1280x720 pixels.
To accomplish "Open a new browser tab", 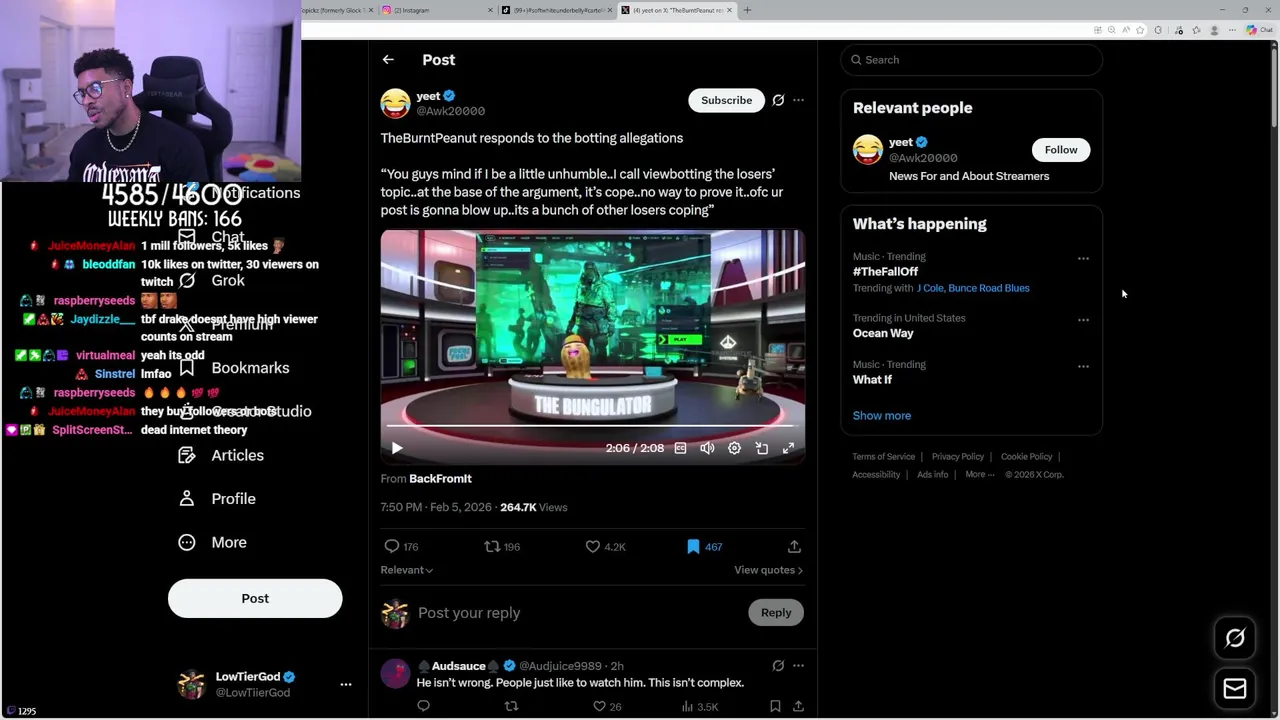I will [x=747, y=10].
